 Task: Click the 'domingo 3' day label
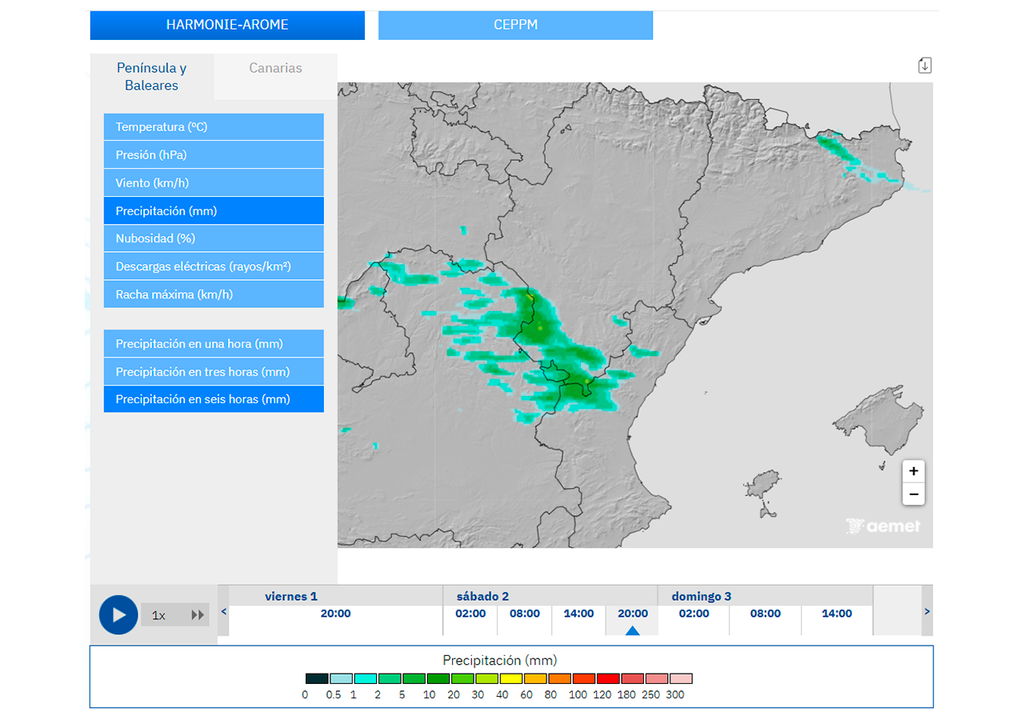click(701, 596)
